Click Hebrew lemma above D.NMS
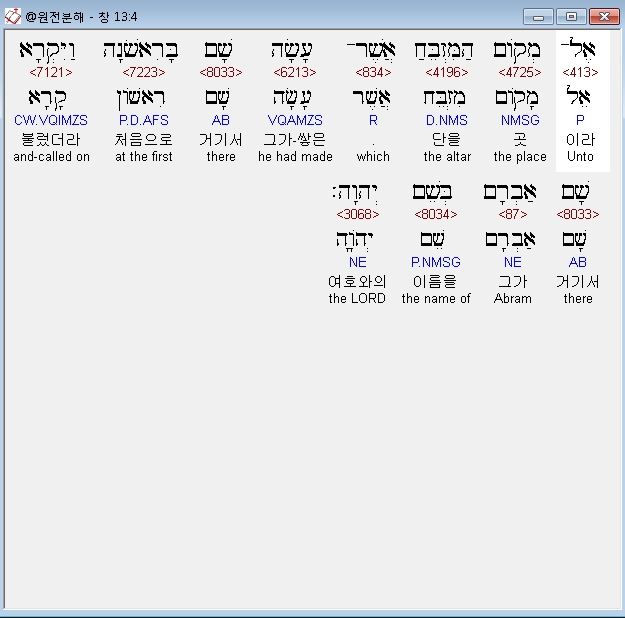This screenshot has height=618, width=625. 444,98
